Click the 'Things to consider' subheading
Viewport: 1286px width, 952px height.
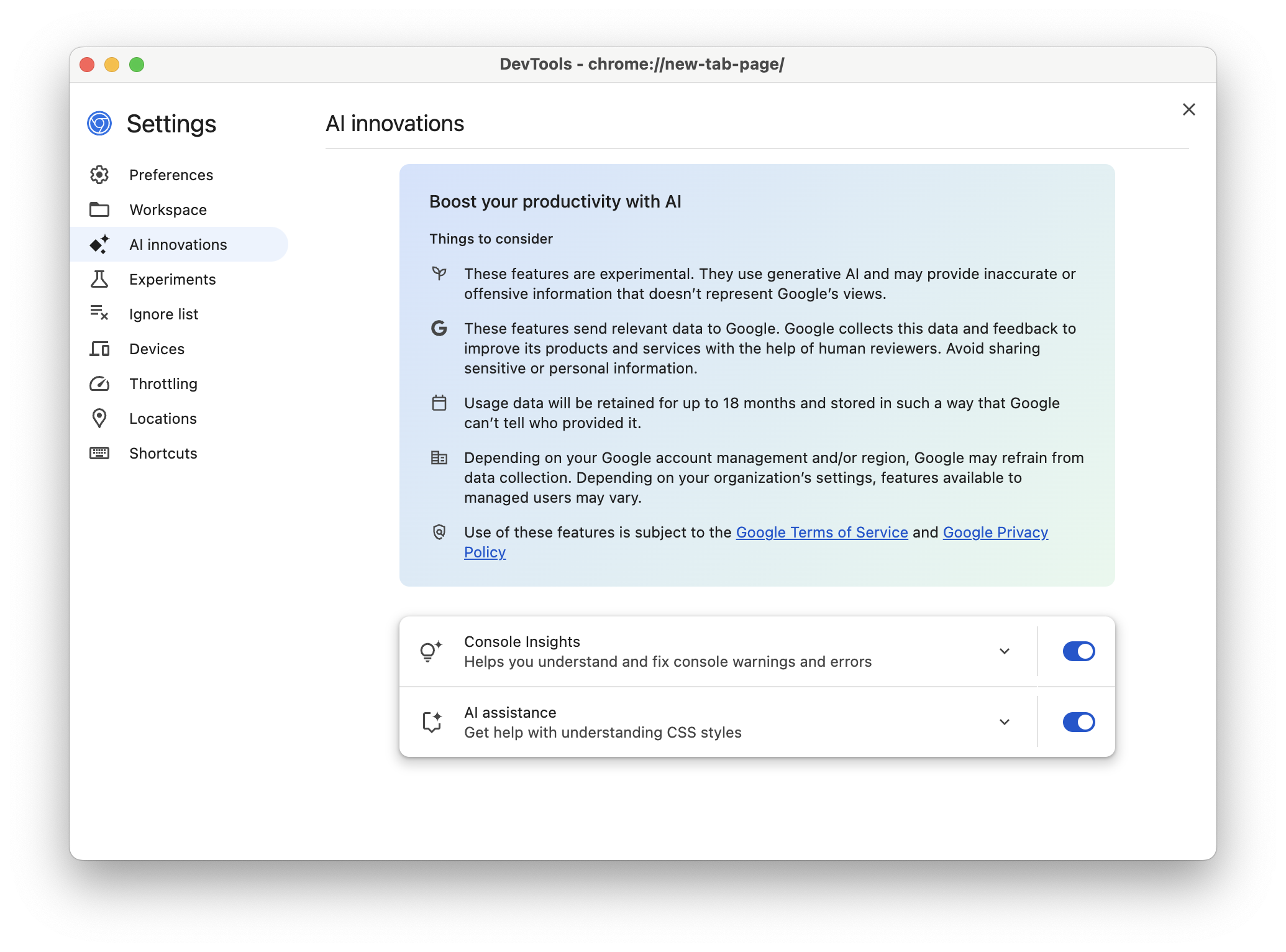click(x=491, y=239)
